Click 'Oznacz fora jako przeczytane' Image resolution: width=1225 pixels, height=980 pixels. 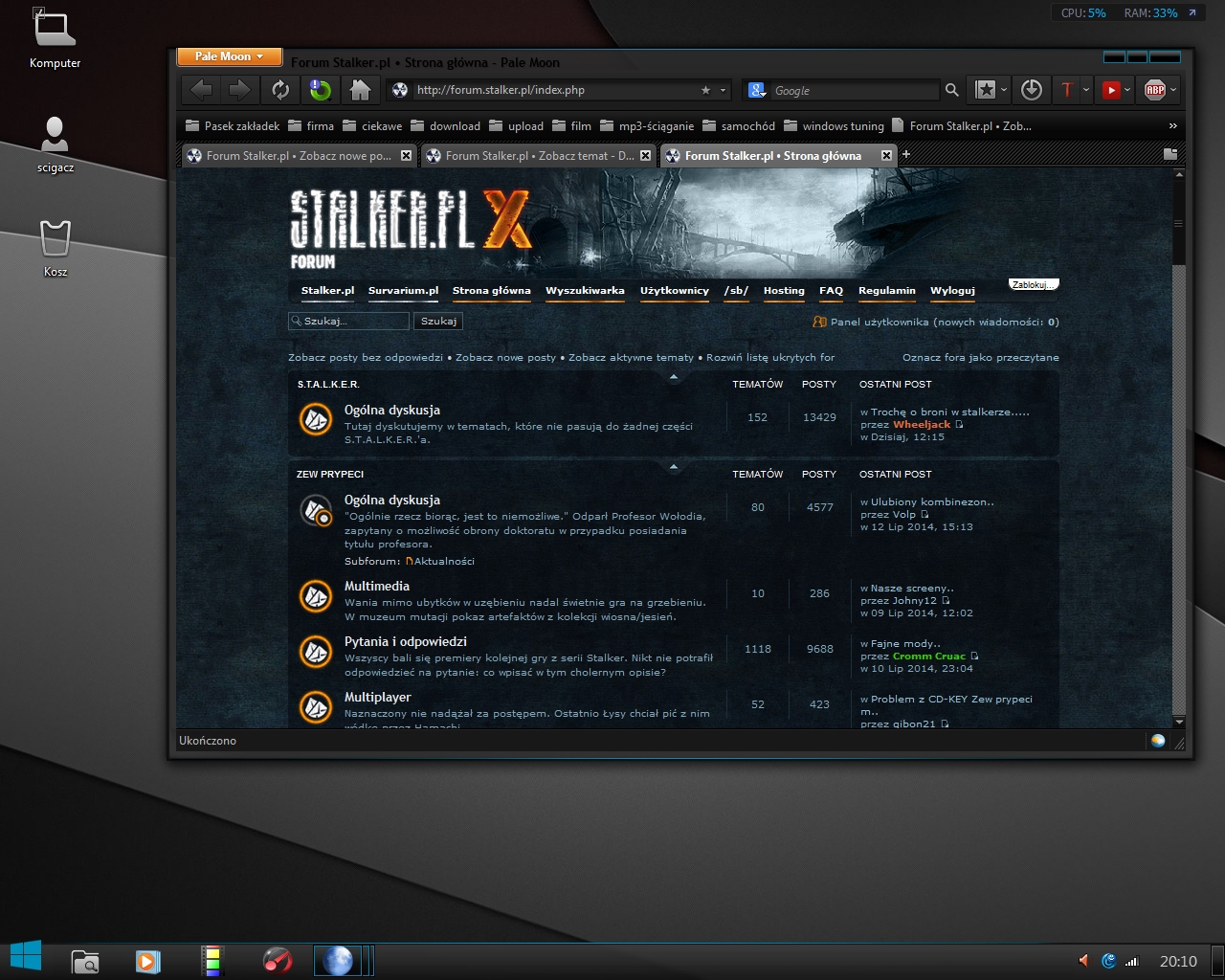click(980, 358)
